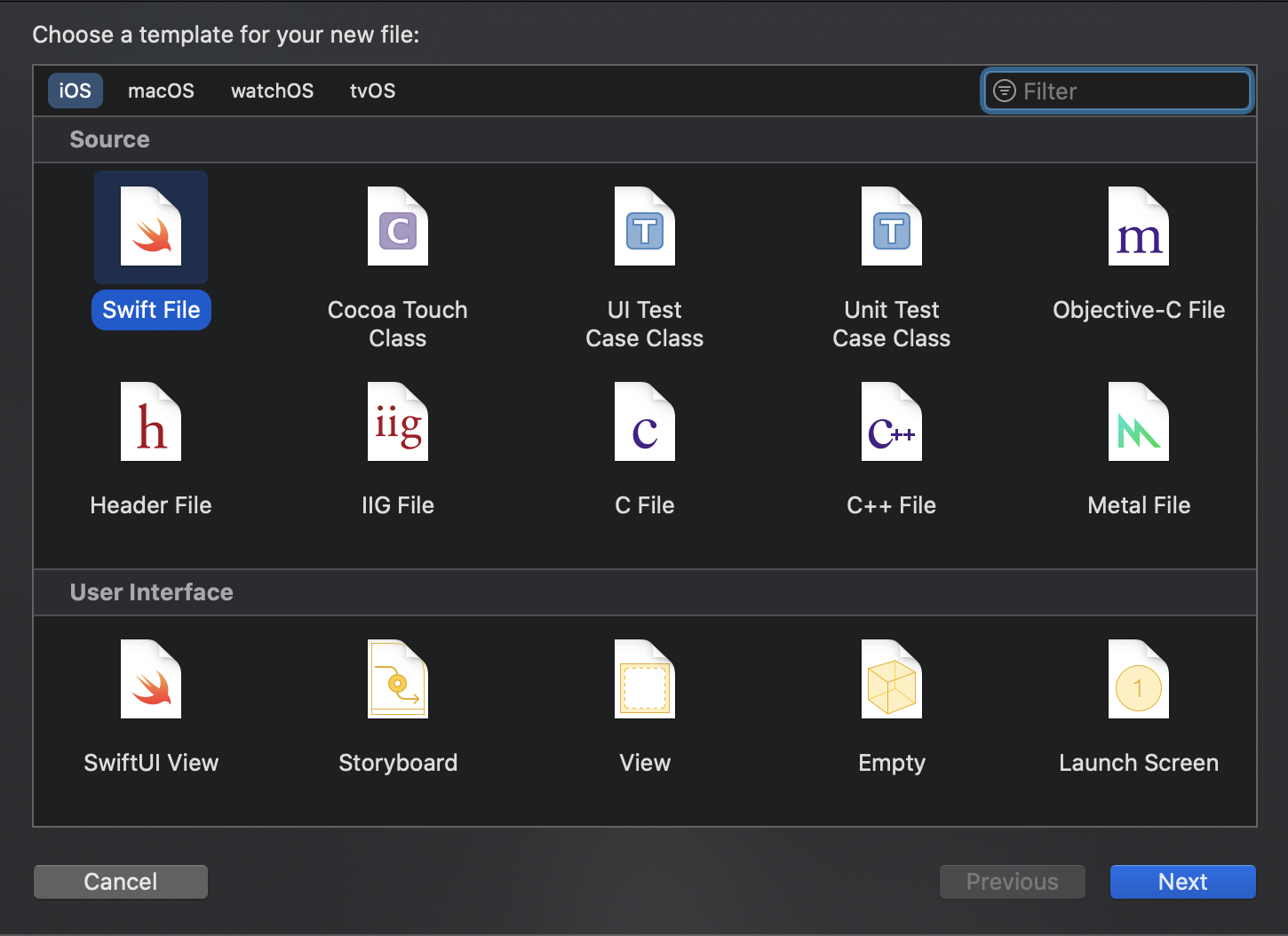Click the Cocoa Touch Class label
Viewport: 1288px width, 936px height.
pos(398,324)
